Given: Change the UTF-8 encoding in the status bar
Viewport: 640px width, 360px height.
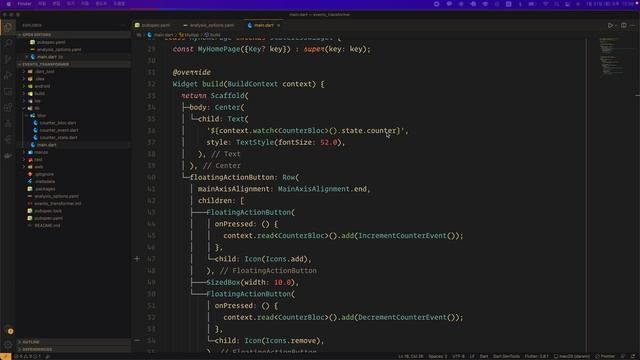Looking at the screenshot, I should [458, 357].
